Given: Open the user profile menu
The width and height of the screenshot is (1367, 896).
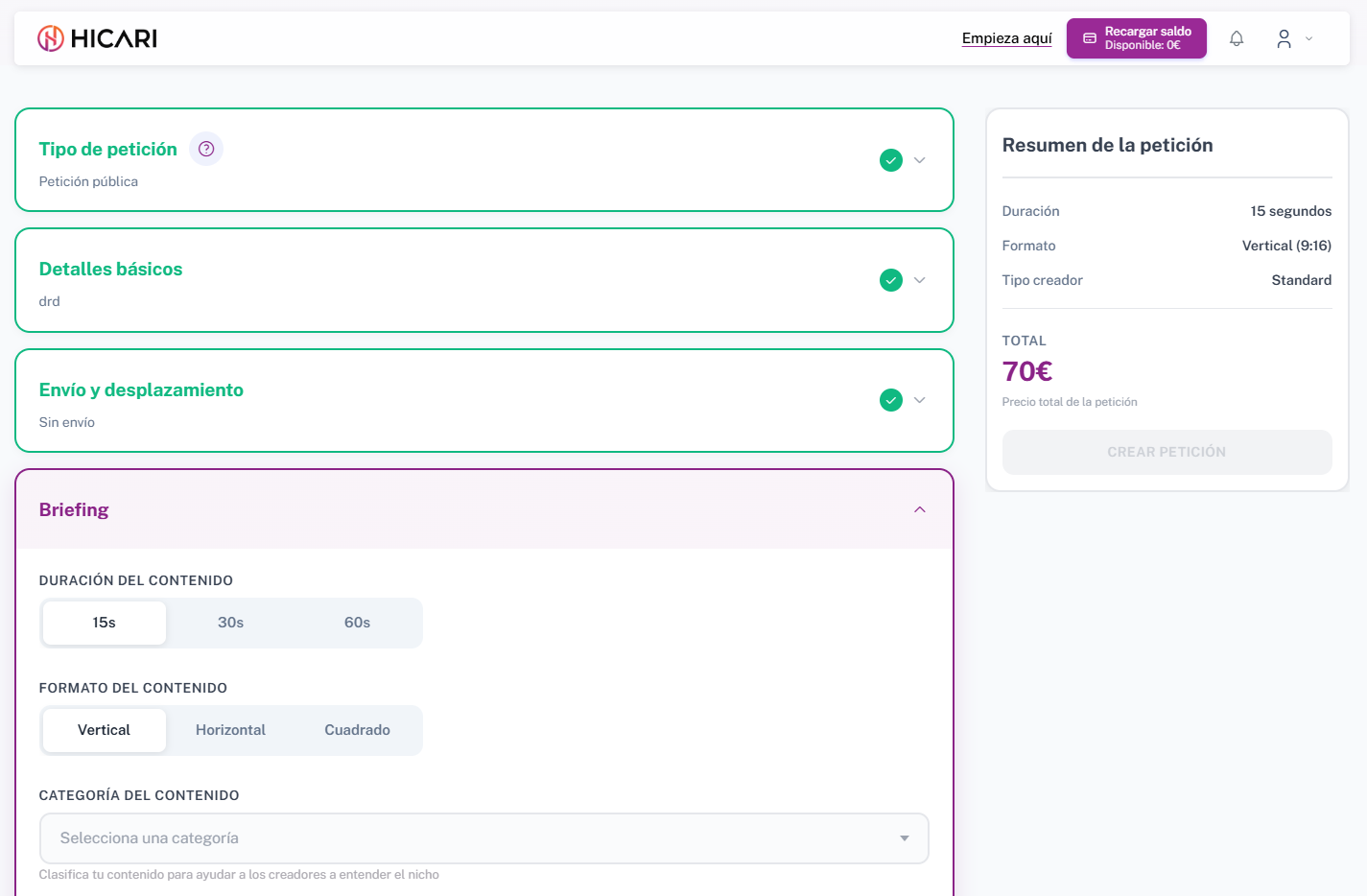Looking at the screenshot, I should [1292, 38].
